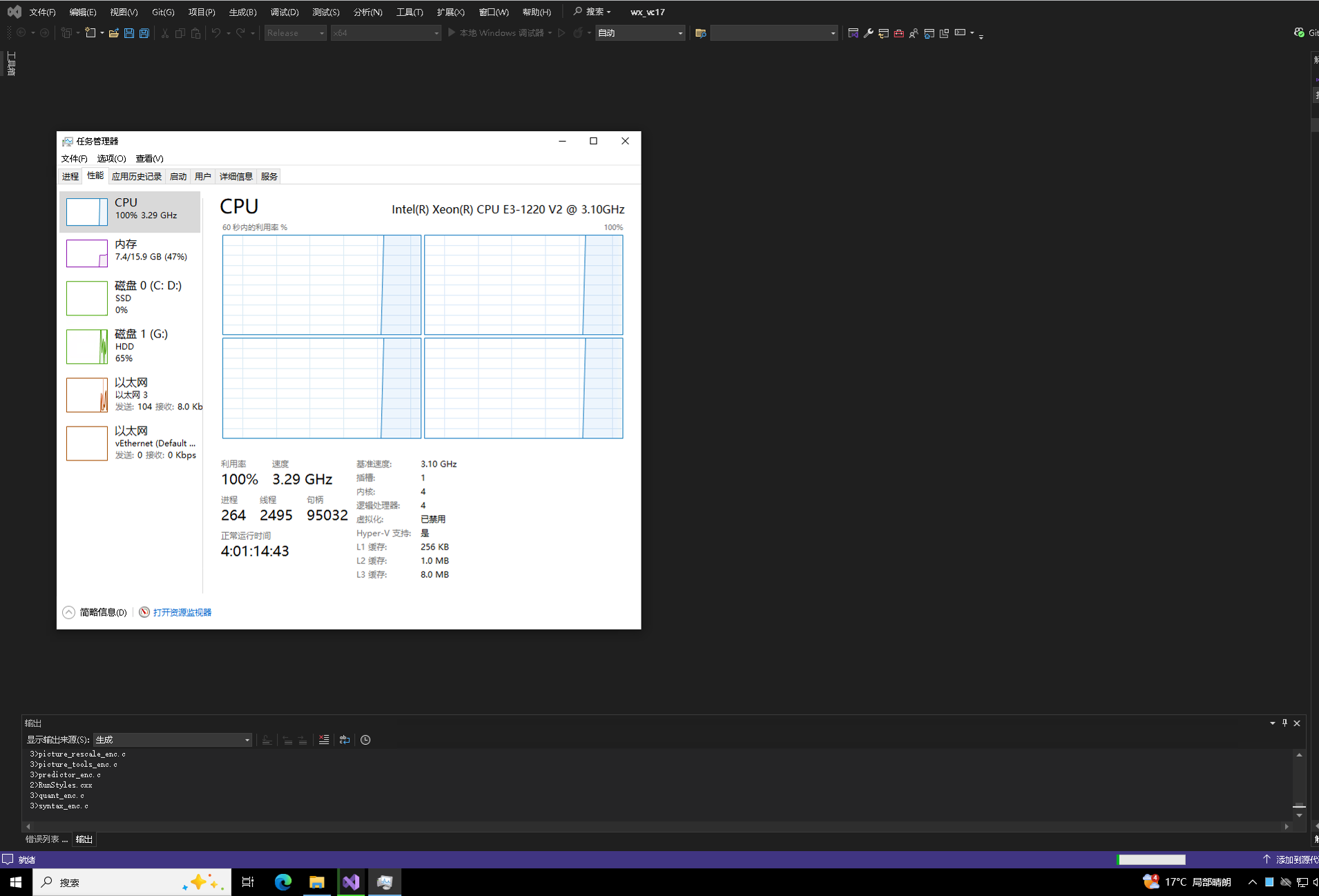1319x896 pixels.
Task: Expand the 显示输出来源 dropdown
Action: [247, 740]
